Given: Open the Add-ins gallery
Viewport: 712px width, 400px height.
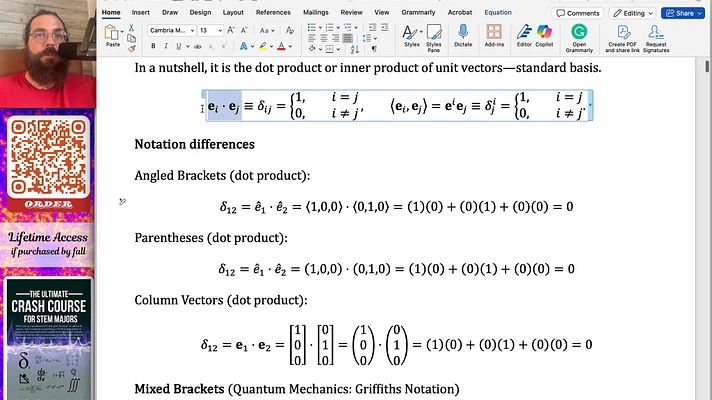Looking at the screenshot, I should pyautogui.click(x=493, y=33).
